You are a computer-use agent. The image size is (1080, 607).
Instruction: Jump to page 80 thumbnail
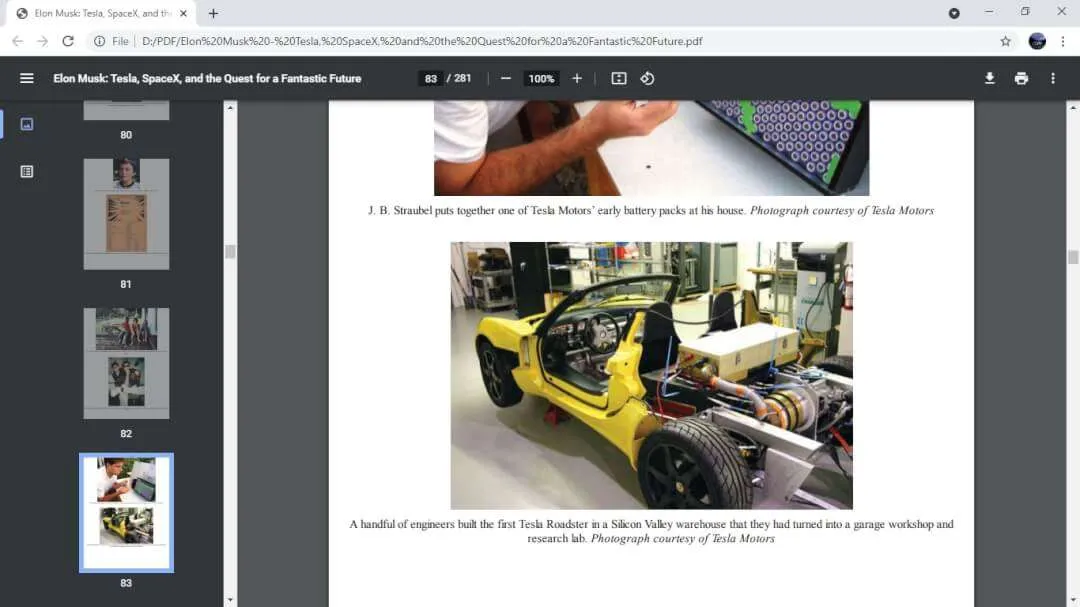tap(126, 110)
